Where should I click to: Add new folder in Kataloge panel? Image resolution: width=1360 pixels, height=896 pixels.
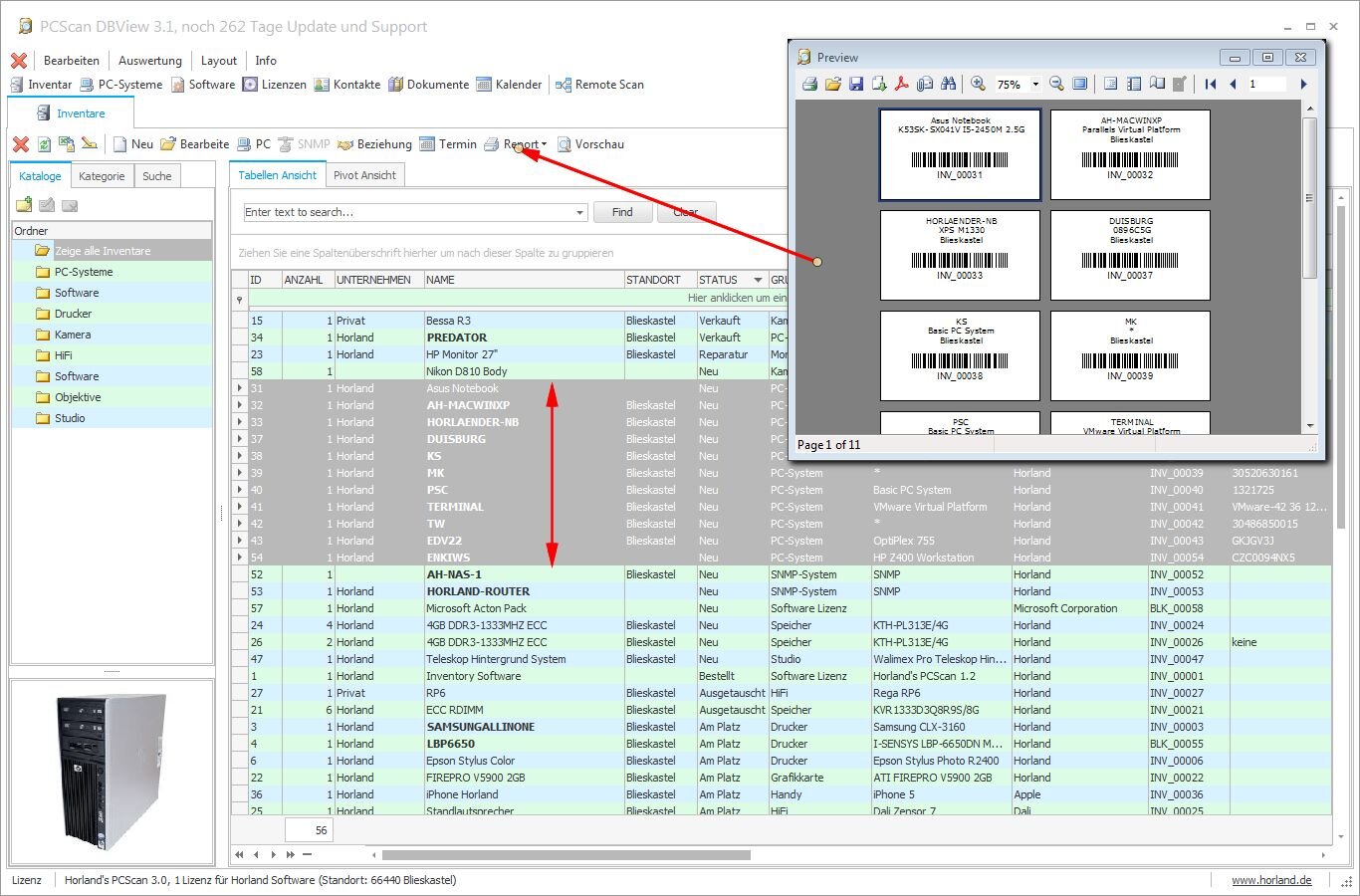tap(24, 205)
